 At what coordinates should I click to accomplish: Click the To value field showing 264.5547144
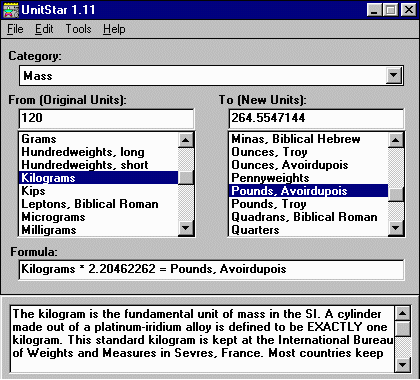pos(316,118)
